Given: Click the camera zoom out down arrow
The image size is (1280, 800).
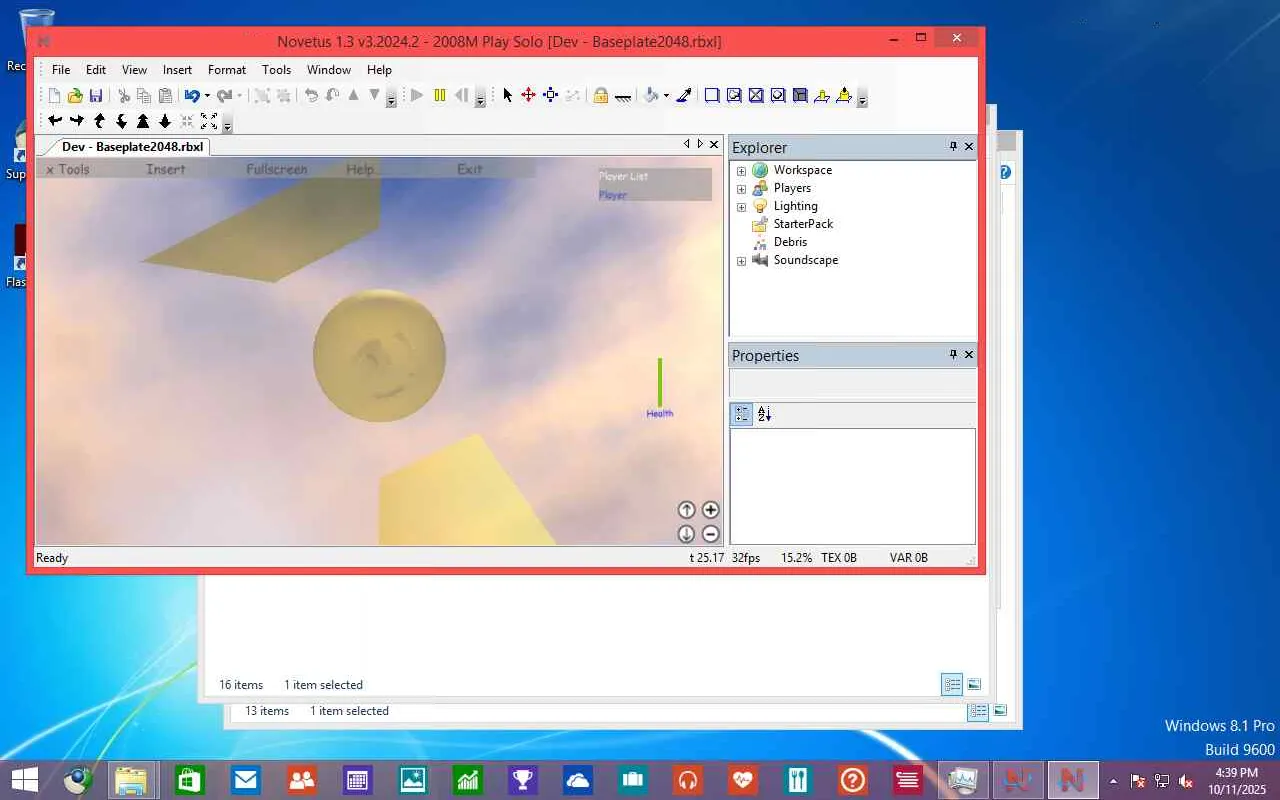Looking at the screenshot, I should coord(165,121).
